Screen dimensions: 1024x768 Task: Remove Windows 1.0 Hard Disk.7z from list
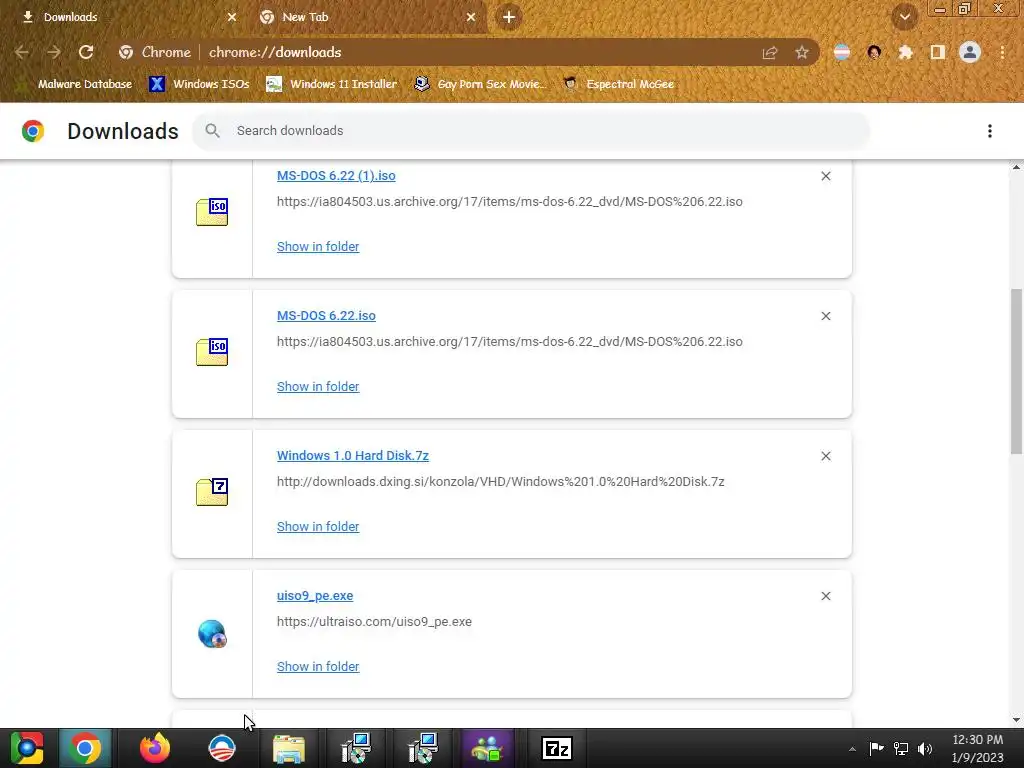[x=826, y=456]
